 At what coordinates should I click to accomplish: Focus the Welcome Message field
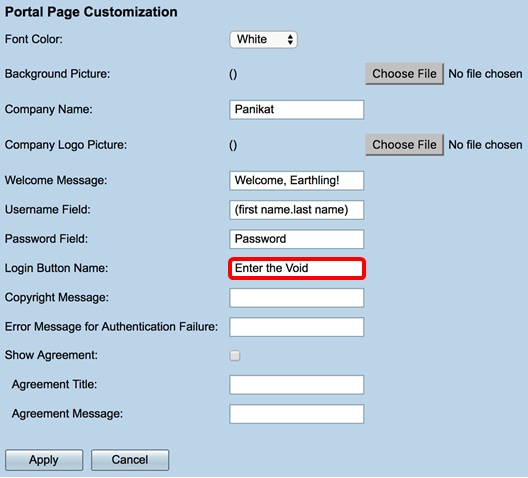297,180
